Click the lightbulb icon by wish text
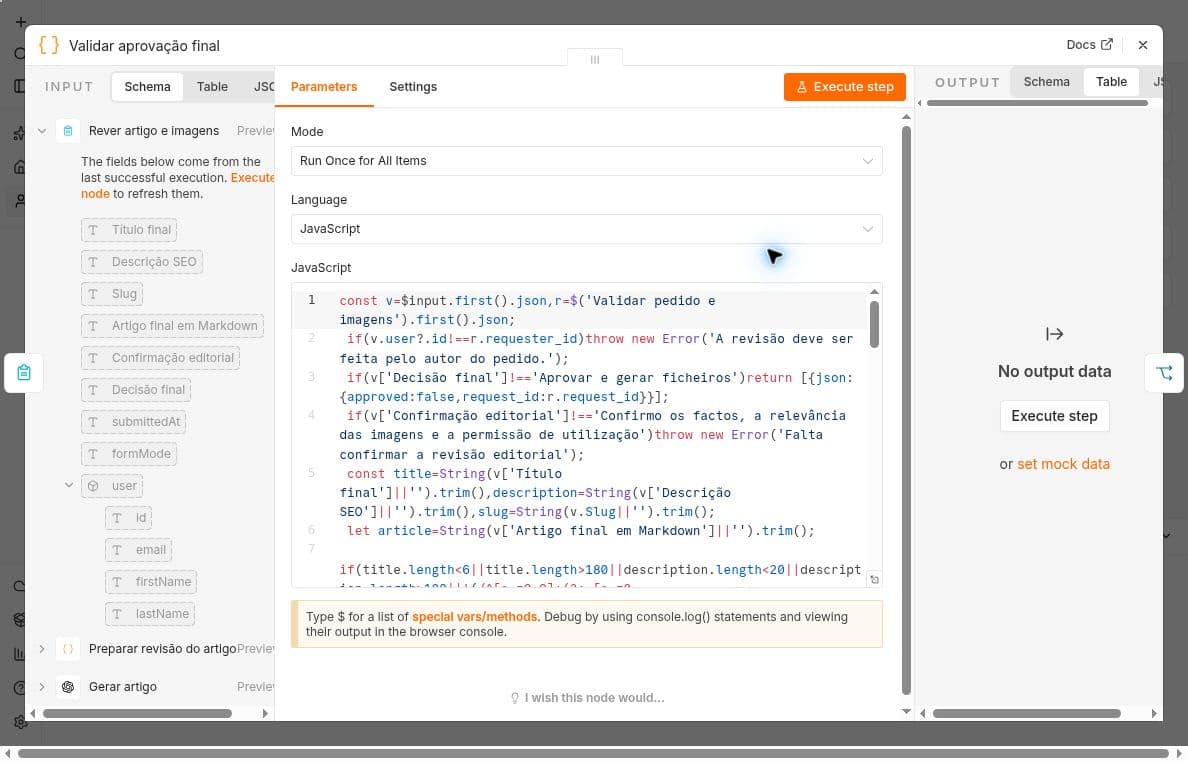The image size is (1188, 761). pos(515,697)
